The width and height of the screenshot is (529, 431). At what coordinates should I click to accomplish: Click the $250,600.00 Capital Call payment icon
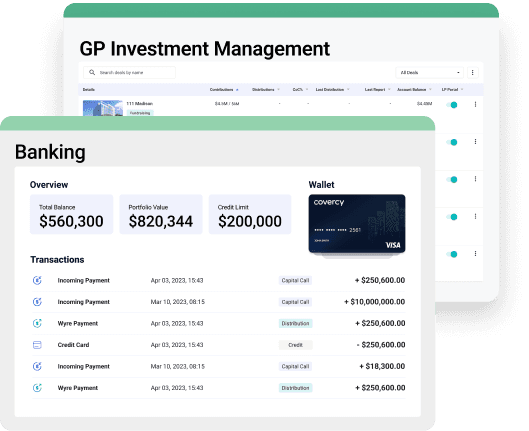click(37, 280)
